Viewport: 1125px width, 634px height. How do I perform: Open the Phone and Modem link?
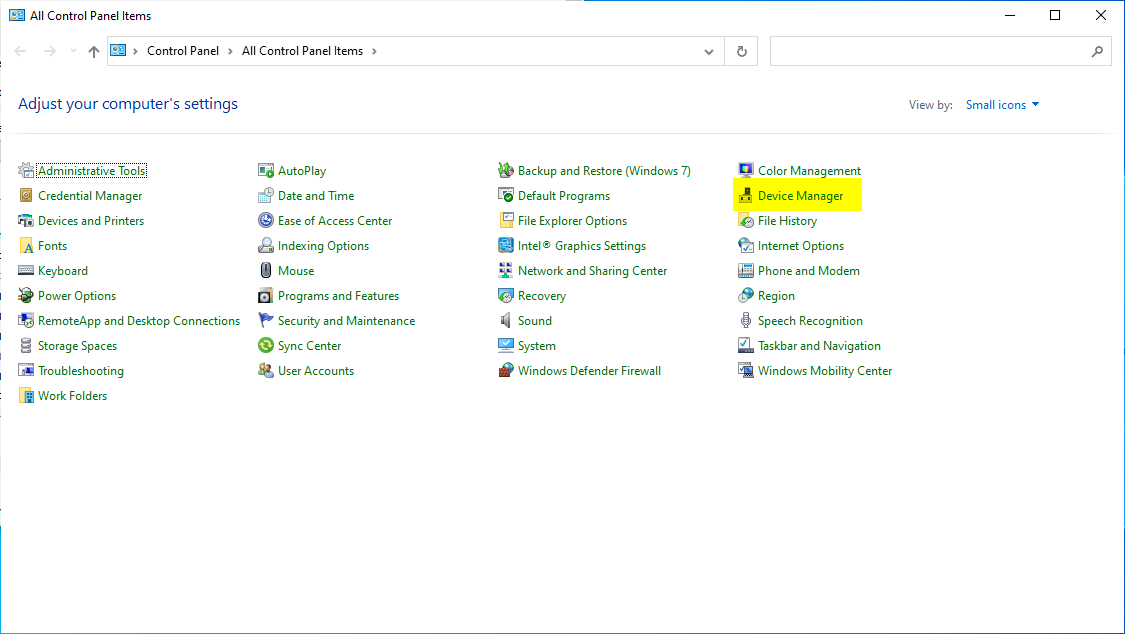tap(809, 270)
